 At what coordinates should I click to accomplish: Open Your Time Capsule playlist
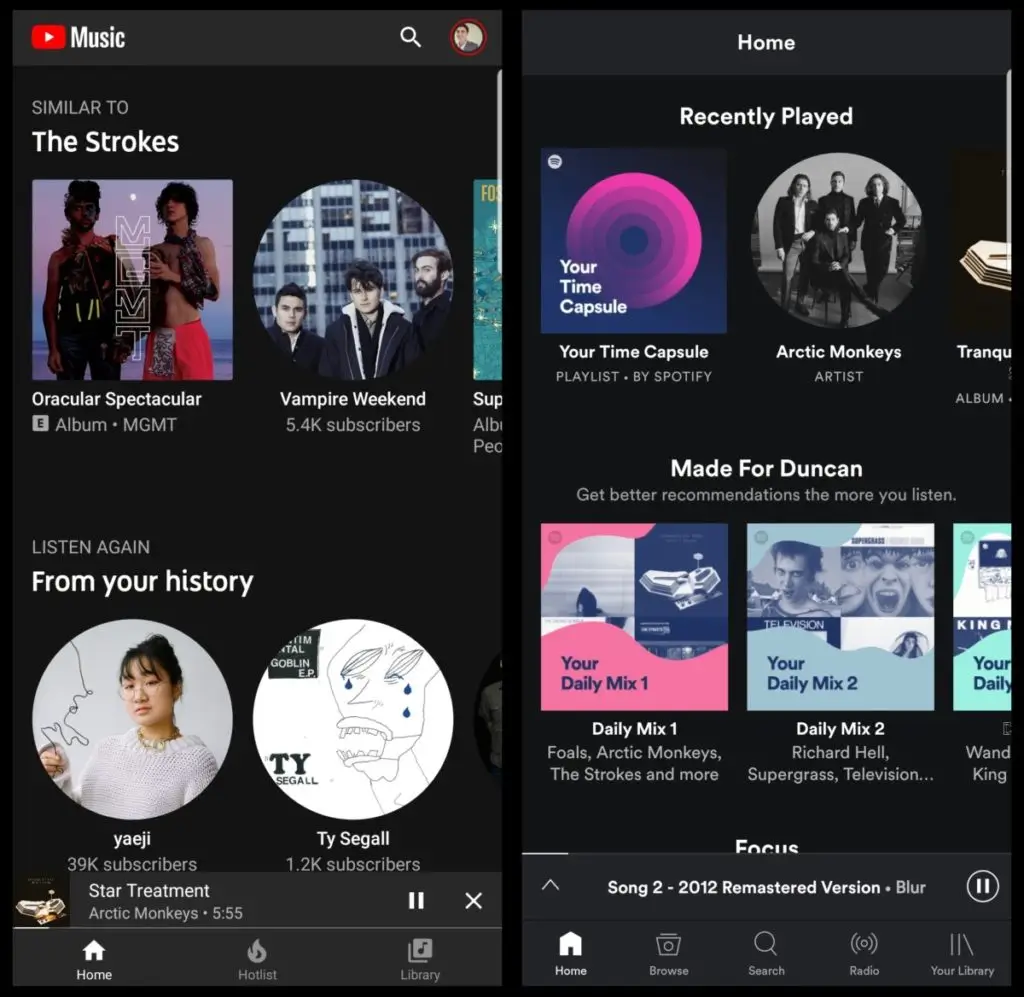point(633,241)
